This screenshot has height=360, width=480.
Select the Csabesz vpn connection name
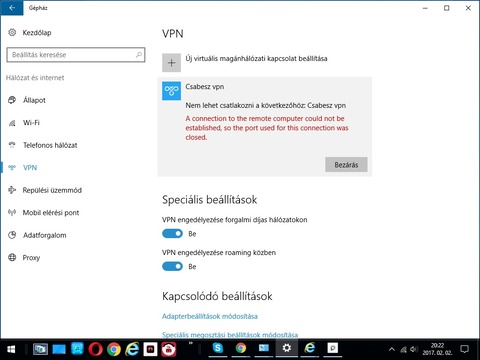tap(205, 87)
